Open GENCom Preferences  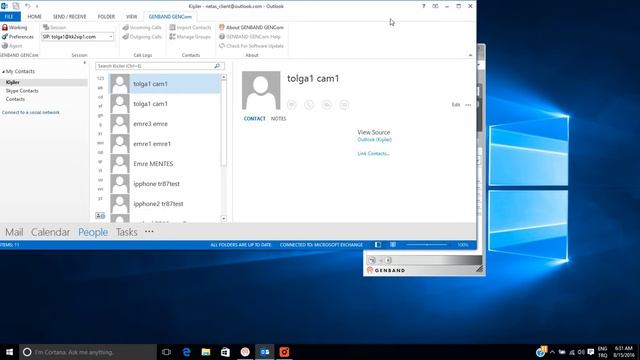[x=18, y=37]
